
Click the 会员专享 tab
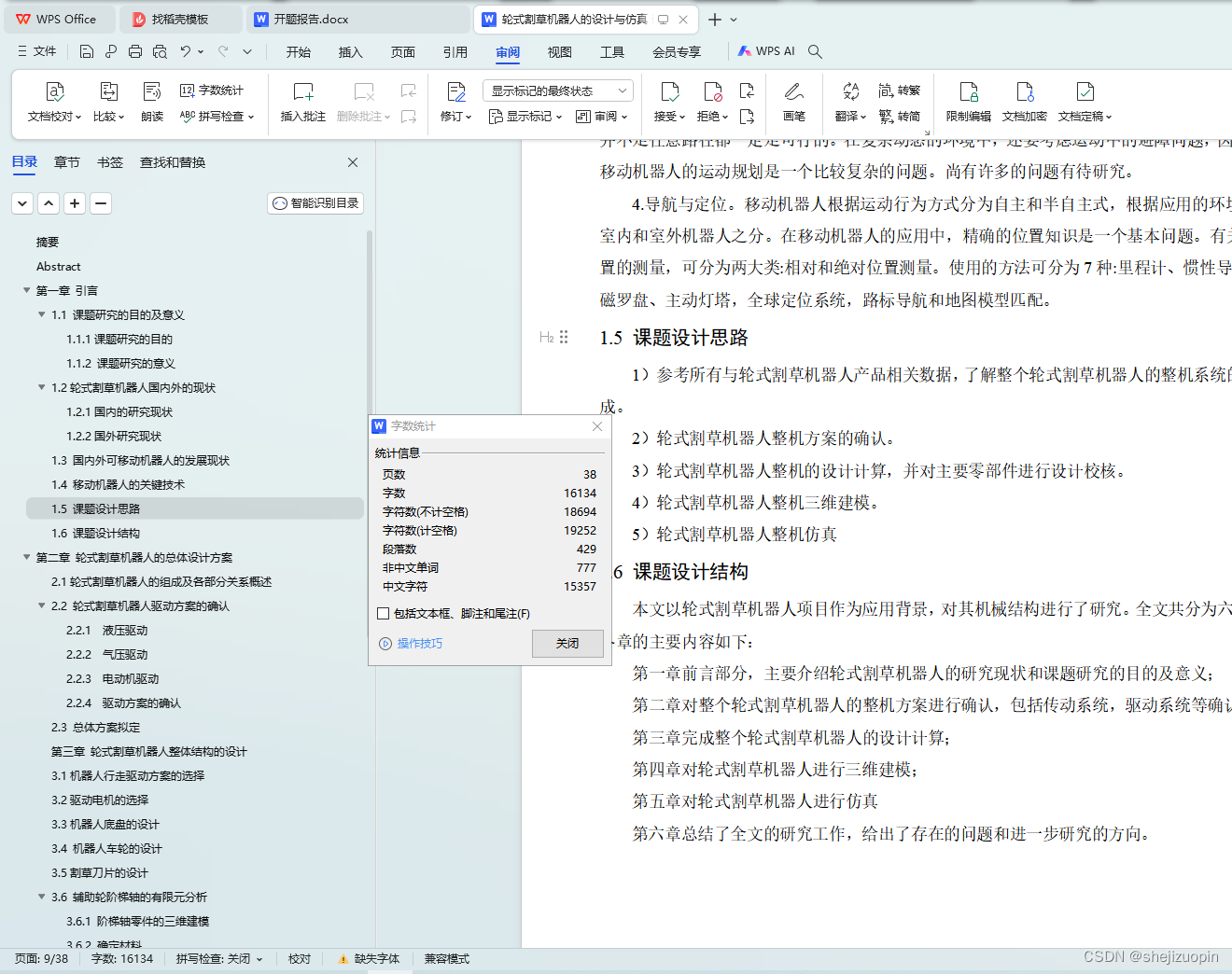point(677,52)
